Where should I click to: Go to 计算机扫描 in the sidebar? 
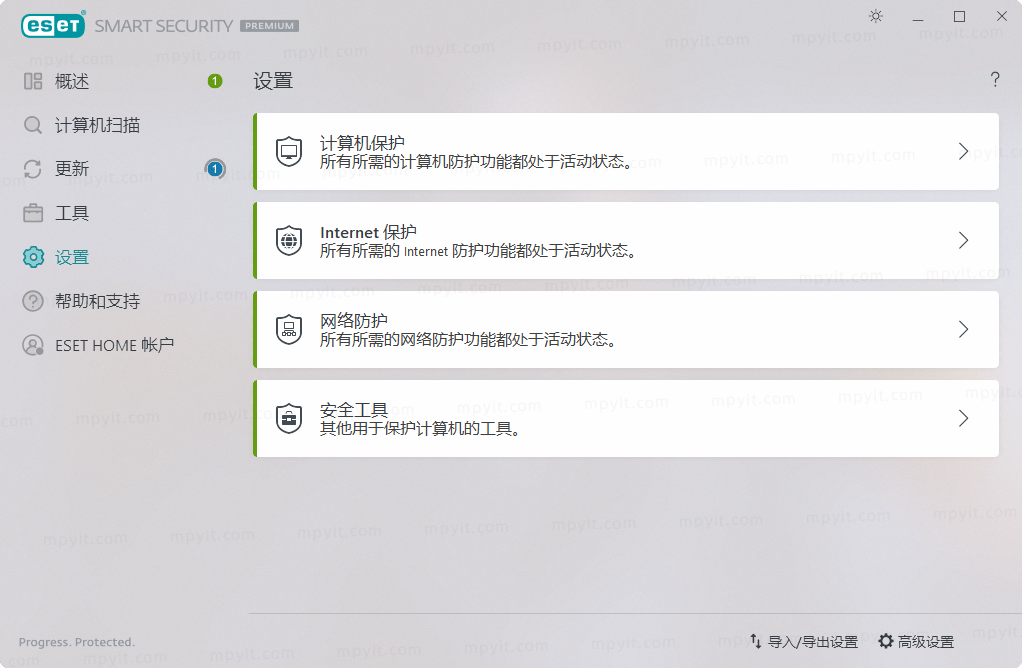(x=97, y=125)
